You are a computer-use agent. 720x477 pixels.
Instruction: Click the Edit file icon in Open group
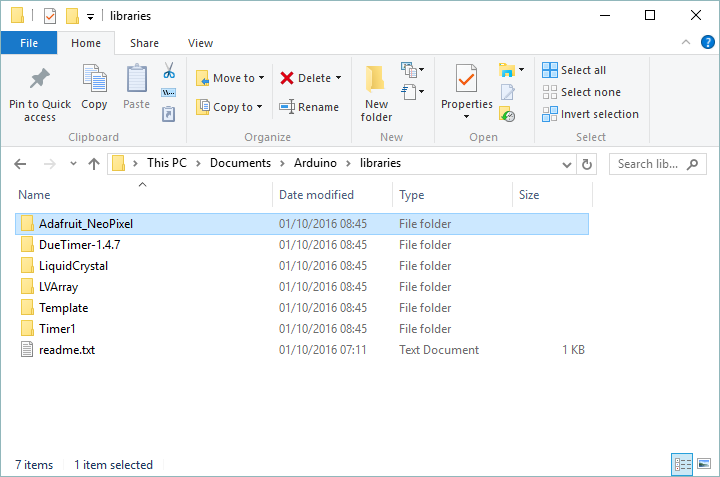coord(507,92)
